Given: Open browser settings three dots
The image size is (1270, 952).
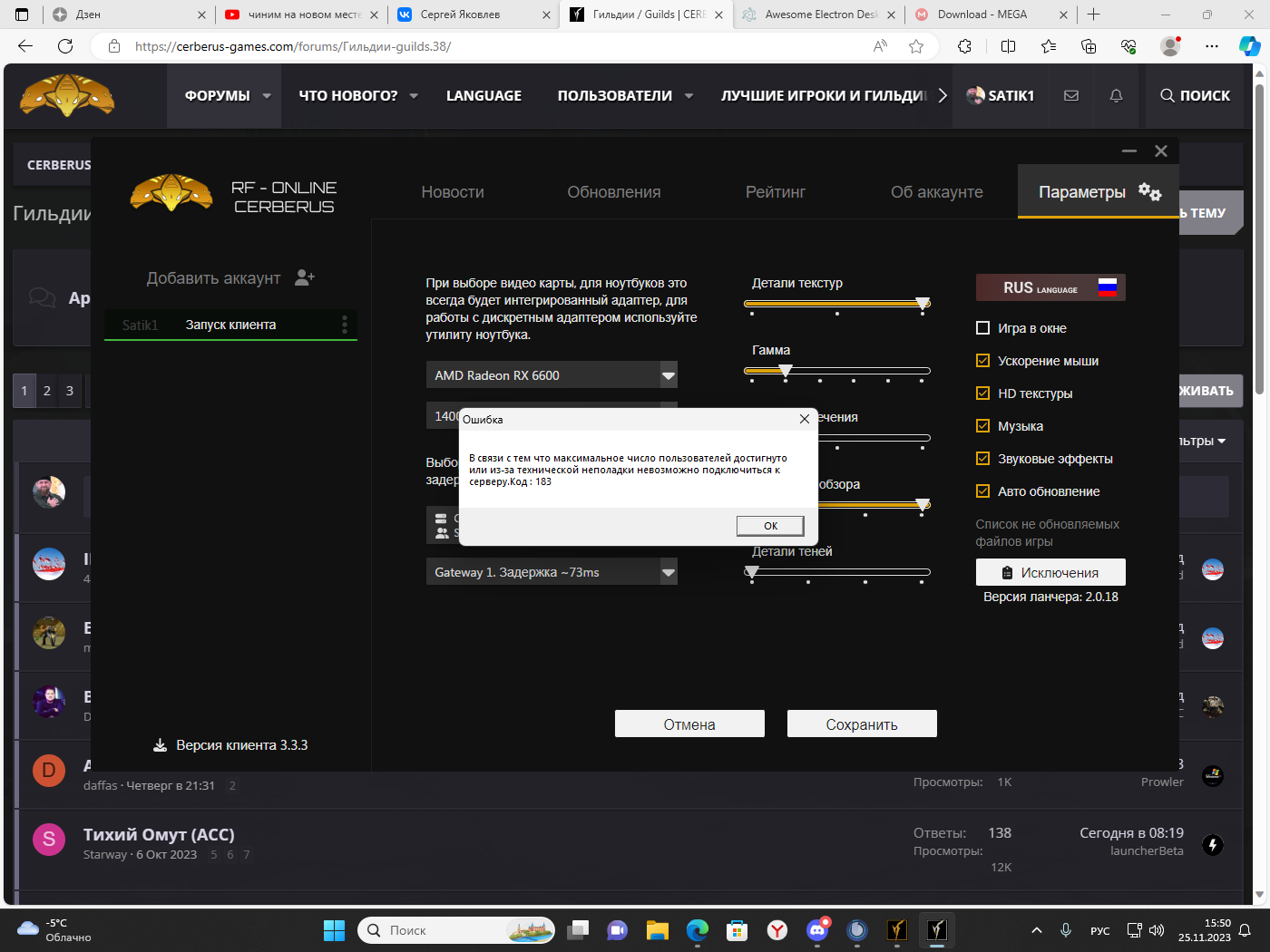Looking at the screenshot, I should [1212, 46].
